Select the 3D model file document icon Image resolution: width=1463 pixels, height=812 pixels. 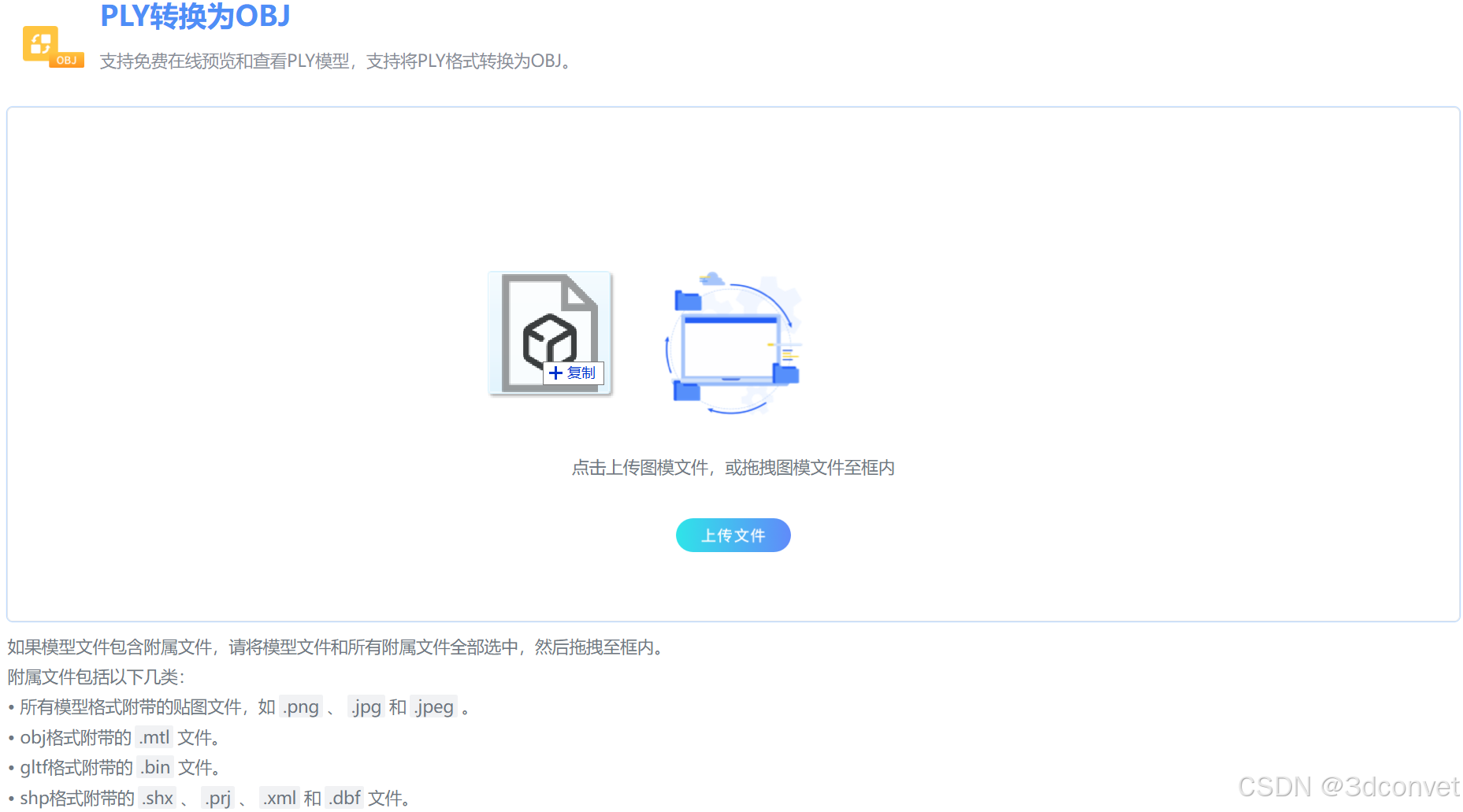pos(549,331)
